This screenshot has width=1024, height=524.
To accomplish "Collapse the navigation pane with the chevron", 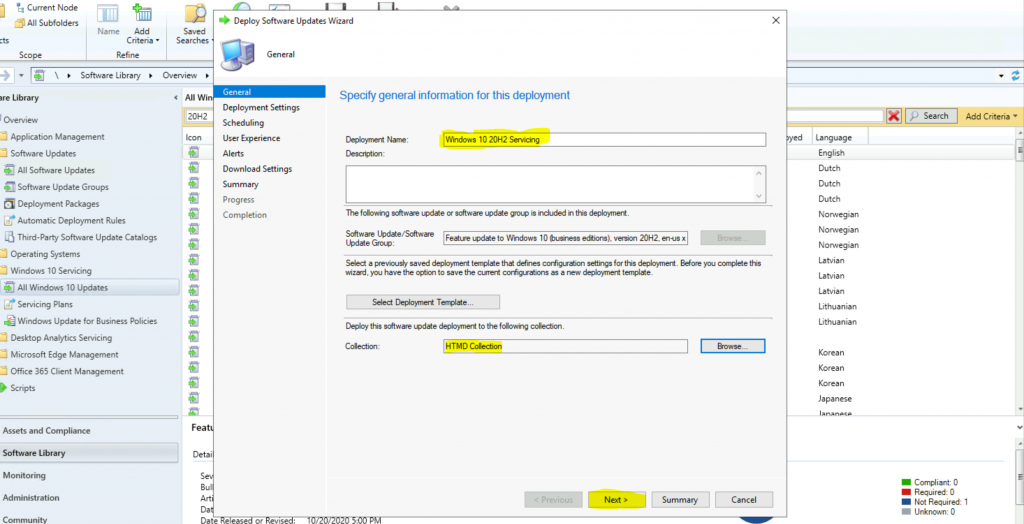I will pos(175,97).
